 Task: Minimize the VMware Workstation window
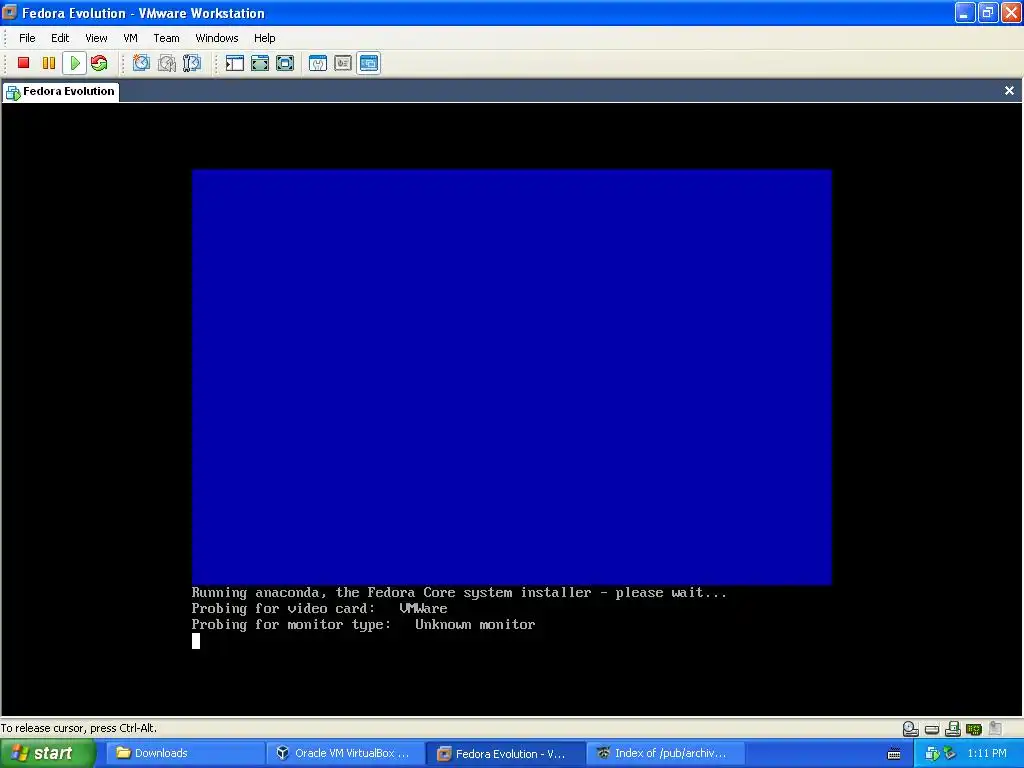(965, 12)
